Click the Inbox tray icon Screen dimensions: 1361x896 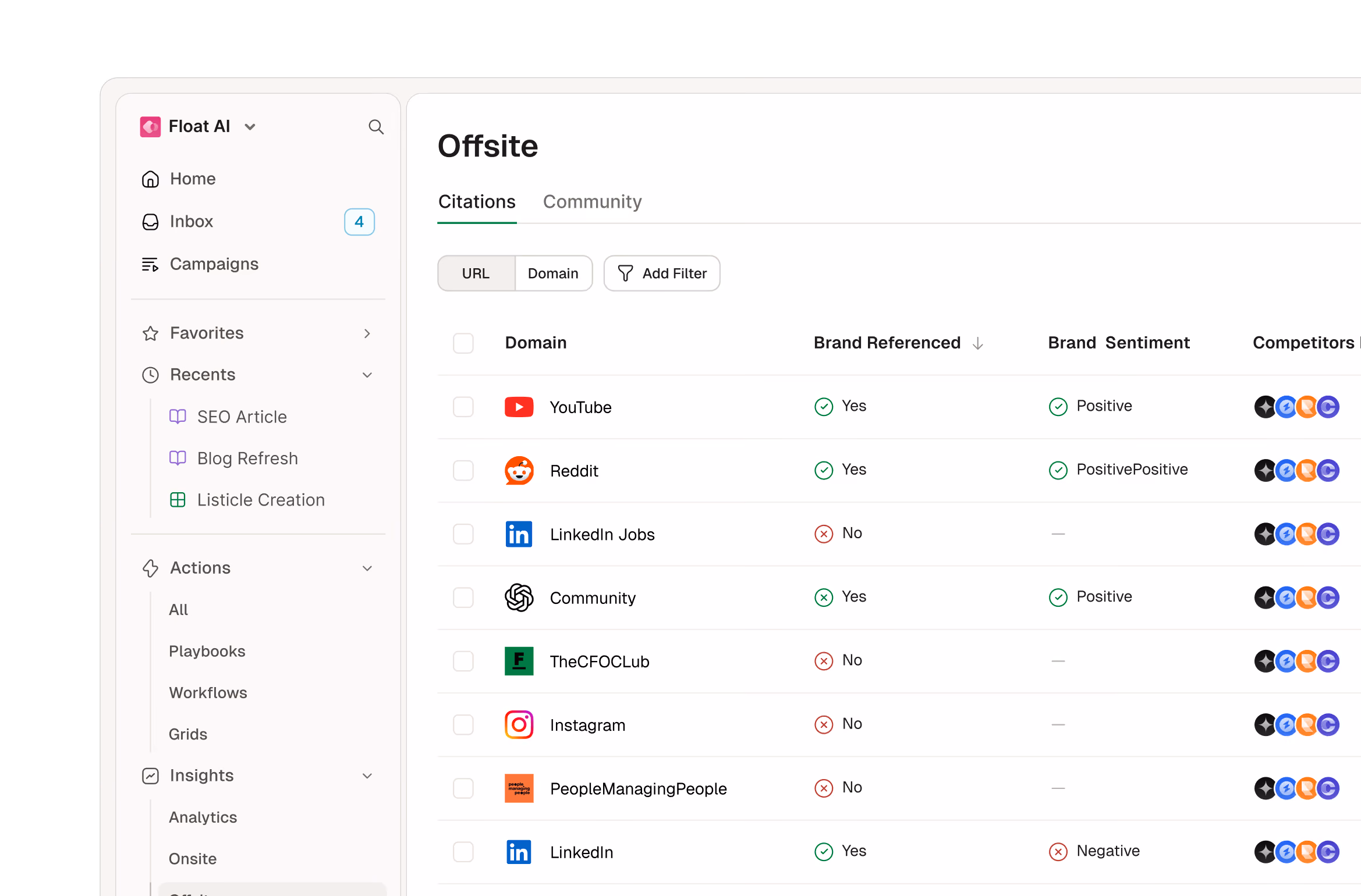point(150,222)
